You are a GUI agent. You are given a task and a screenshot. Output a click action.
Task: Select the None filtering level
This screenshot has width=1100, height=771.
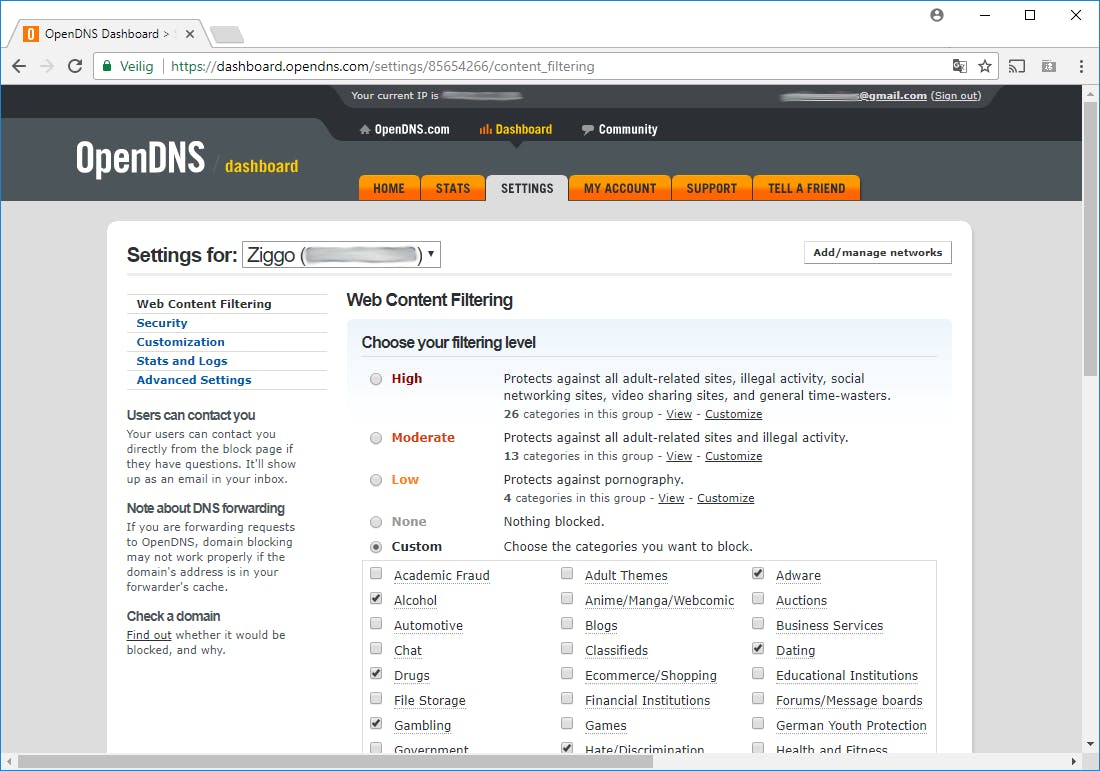(x=376, y=522)
